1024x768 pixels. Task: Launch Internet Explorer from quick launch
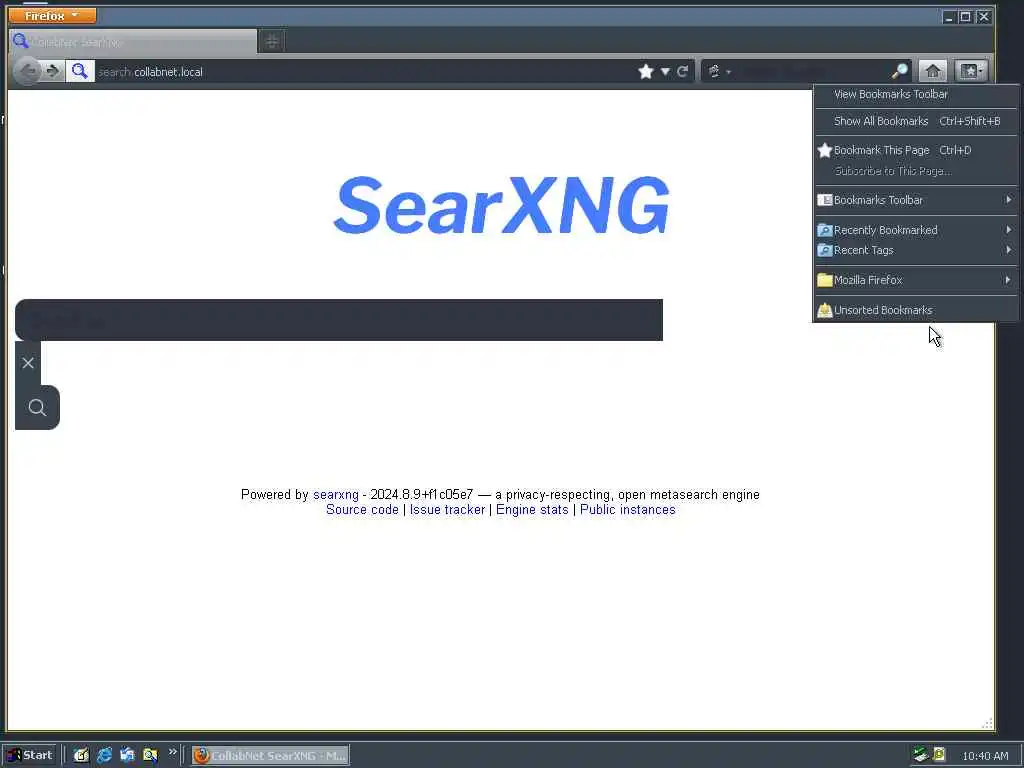click(x=104, y=756)
